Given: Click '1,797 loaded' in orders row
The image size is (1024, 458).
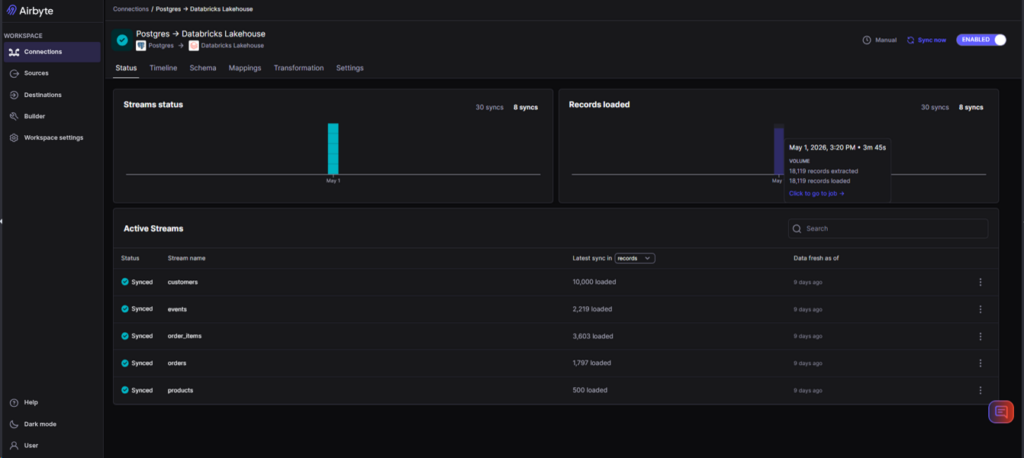Looking at the screenshot, I should 592,363.
